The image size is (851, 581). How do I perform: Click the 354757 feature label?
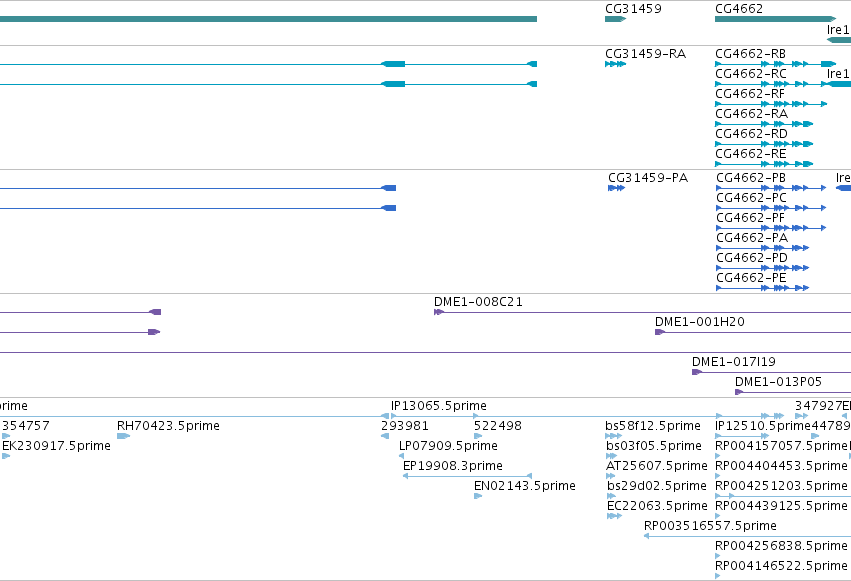click(x=26, y=426)
